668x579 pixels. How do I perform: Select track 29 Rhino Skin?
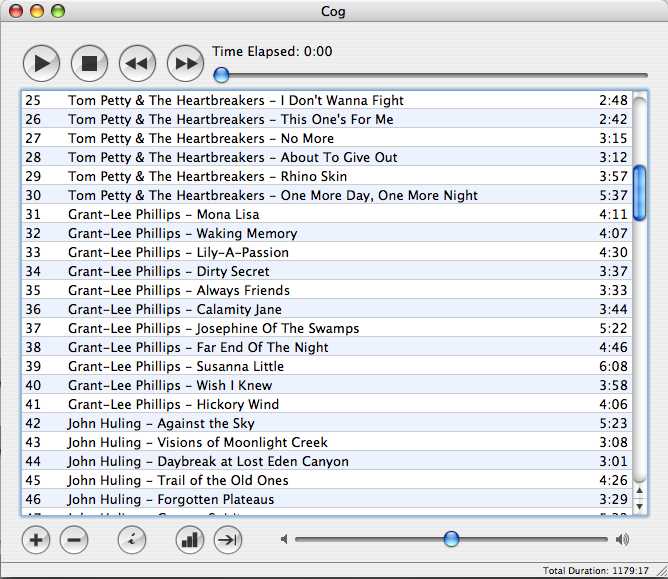[x=327, y=176]
